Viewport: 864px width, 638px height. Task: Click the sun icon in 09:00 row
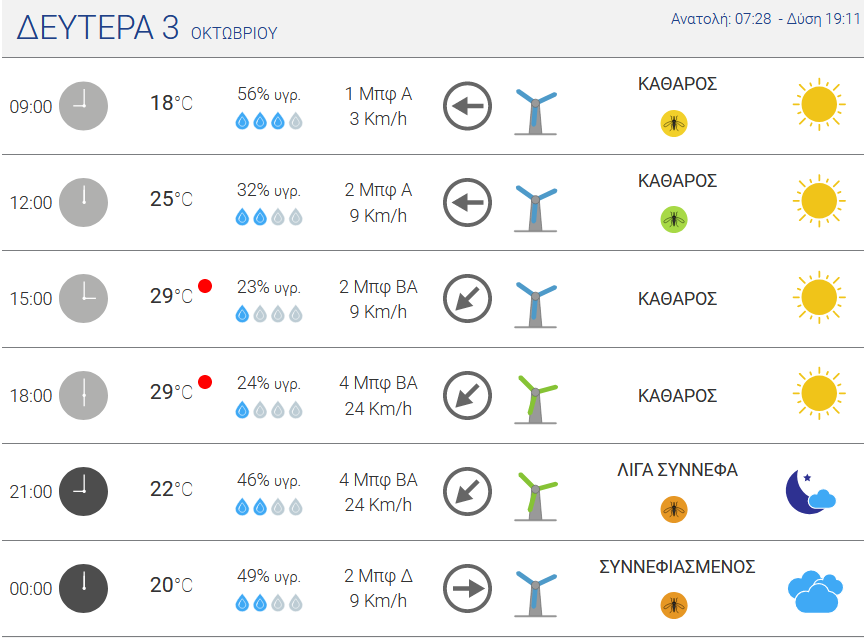[819, 104]
